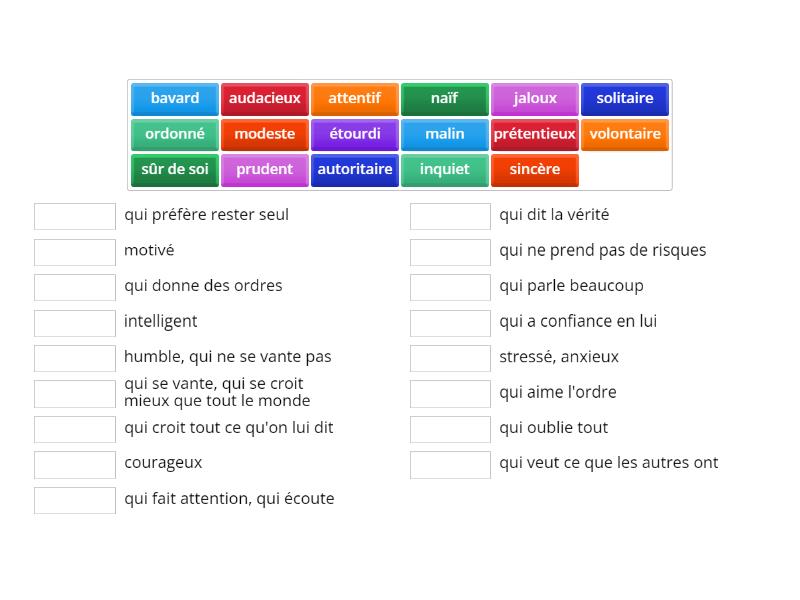800x600 pixels.
Task: Choose the "prétentieux" tile
Action: coord(534,134)
